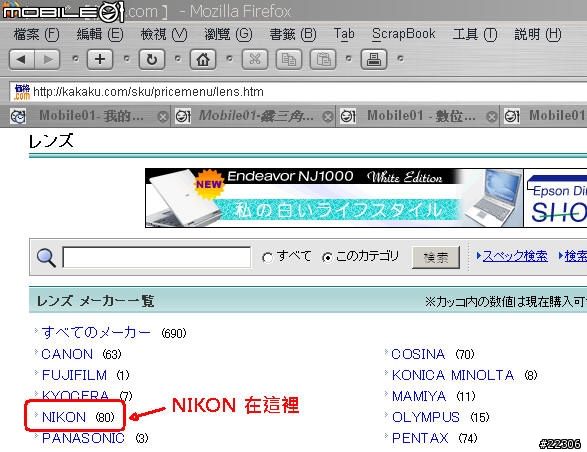Open the 工具 (T) menu
This screenshot has height=452, width=587.
475,34
